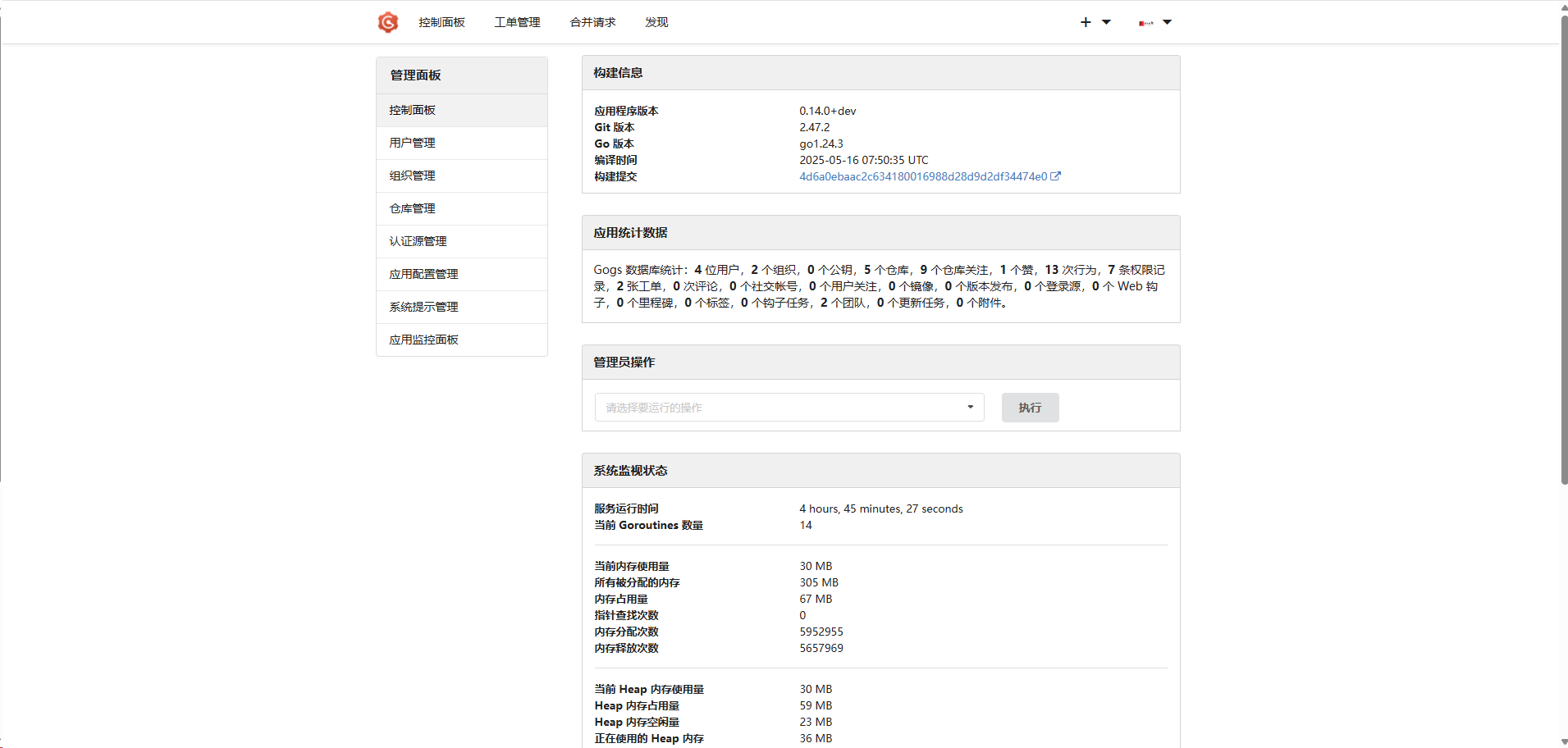The height and width of the screenshot is (748, 1568).
Task: Select 仓库管理 in the admin sidebar
Action: pyautogui.click(x=412, y=208)
